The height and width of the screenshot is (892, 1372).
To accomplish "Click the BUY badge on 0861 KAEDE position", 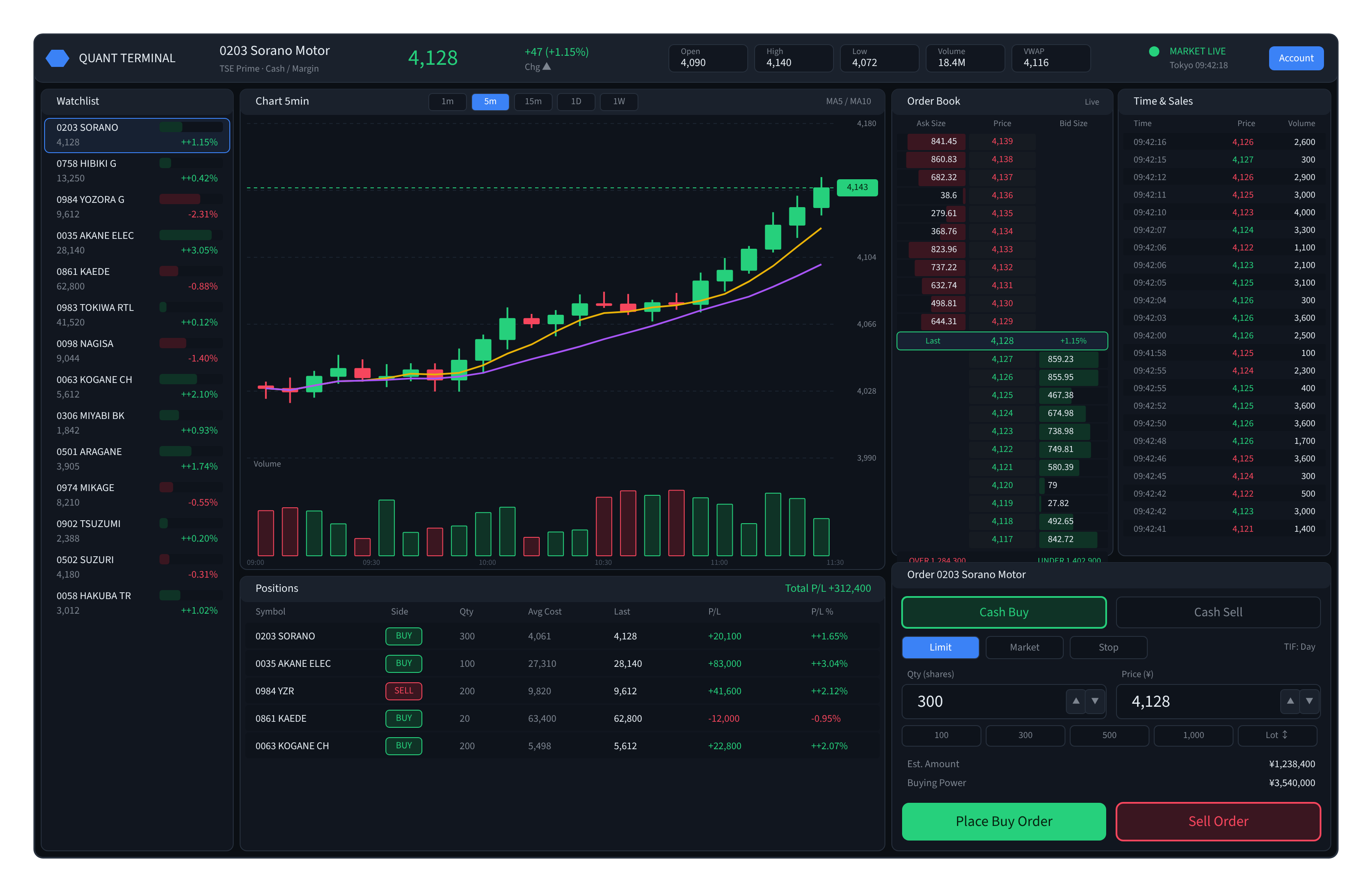I will pyautogui.click(x=403, y=718).
